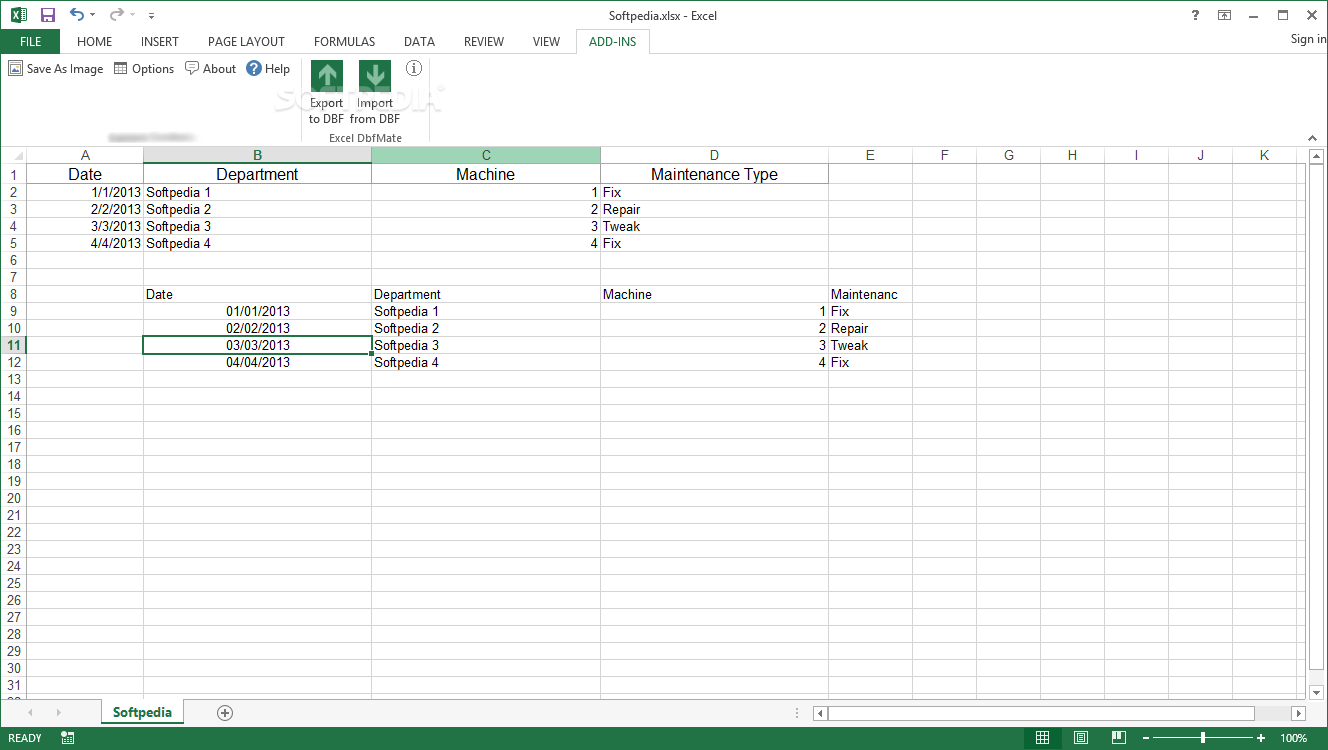Screen dimensions: 1328x750
Task: Click Import from DBF
Action: click(375, 92)
